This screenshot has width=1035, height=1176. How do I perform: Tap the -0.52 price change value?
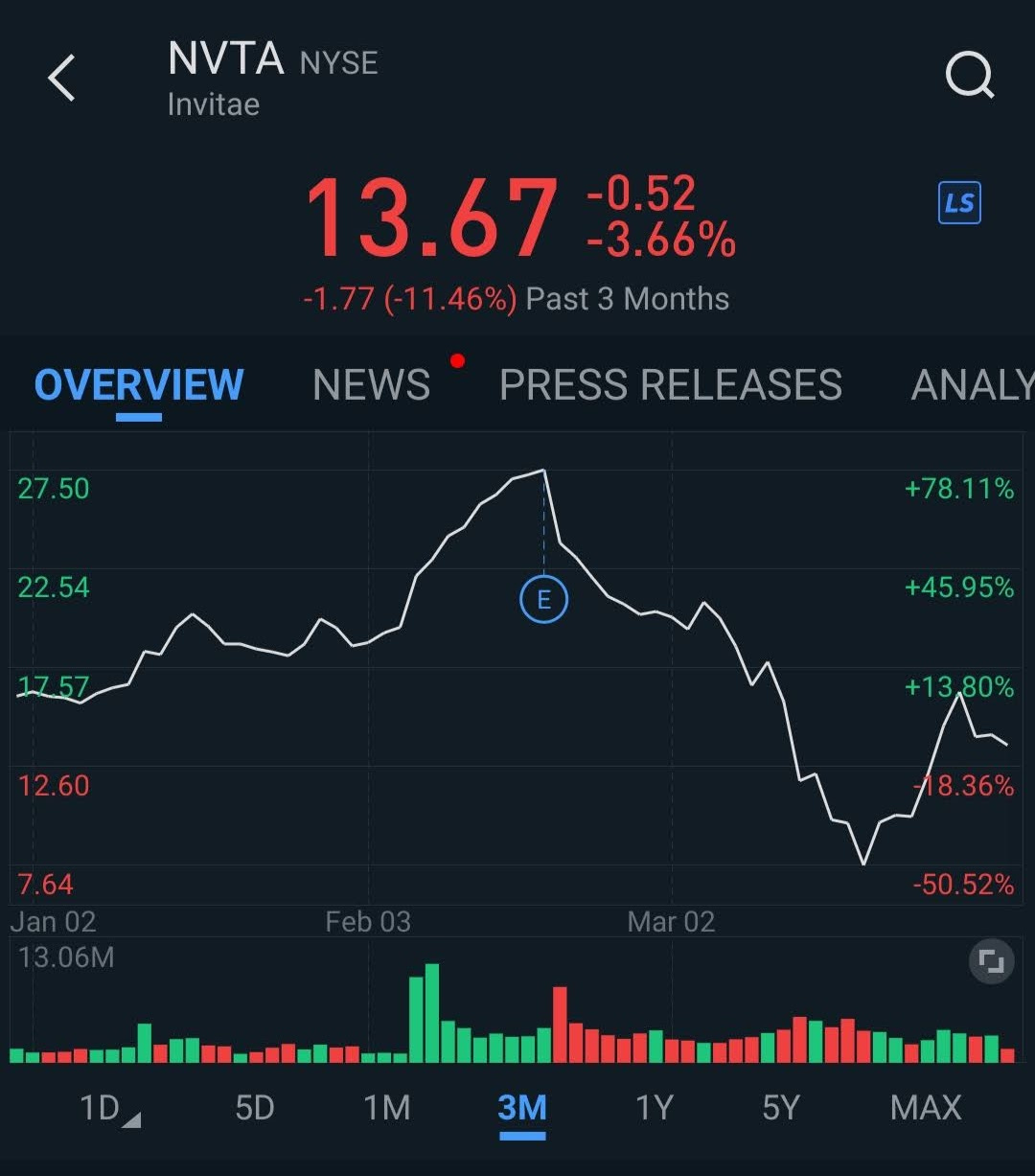click(x=641, y=194)
